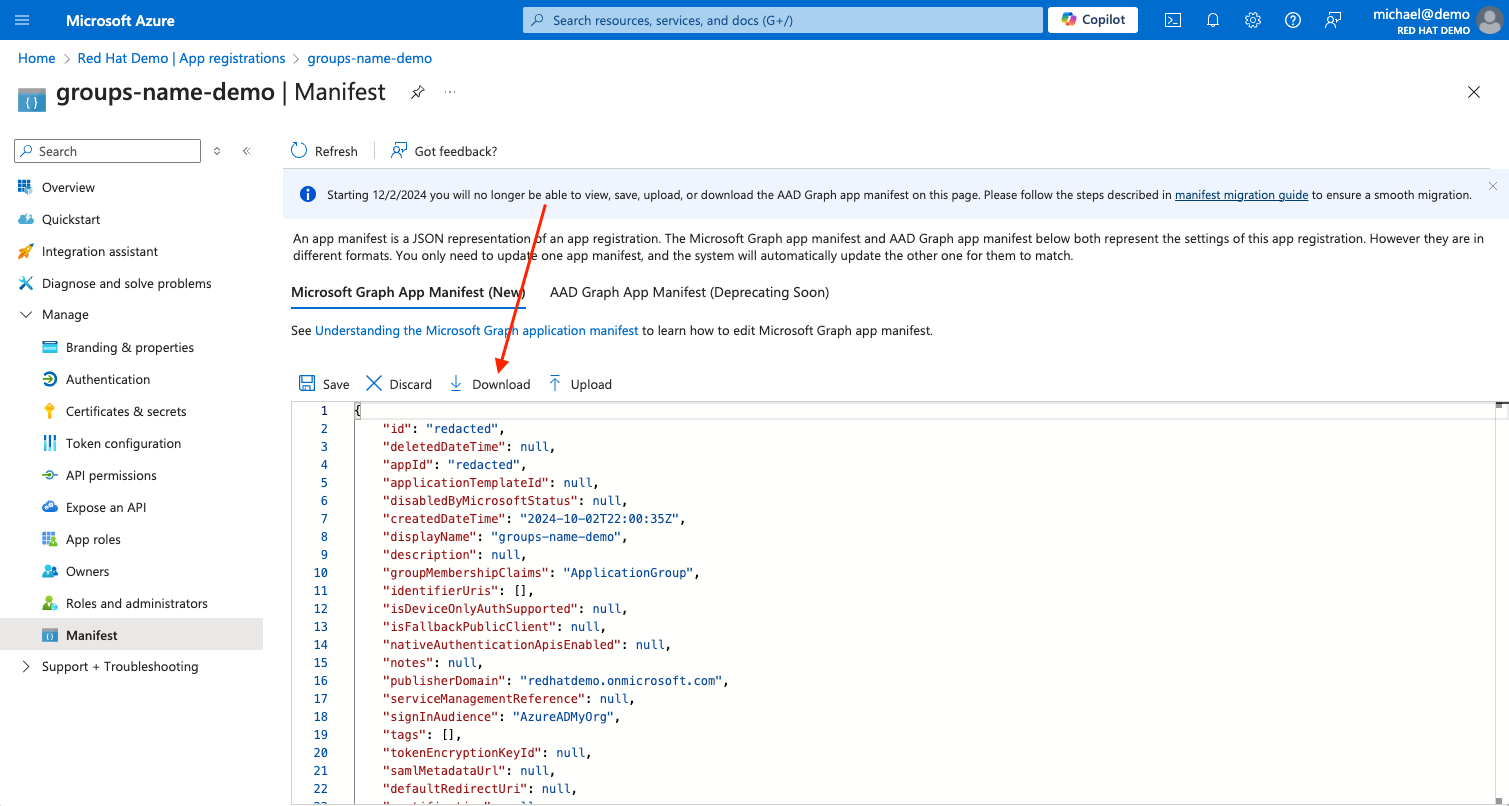This screenshot has height=806, width=1509.
Task: Open the portal hamburger menu
Action: [x=21, y=19]
